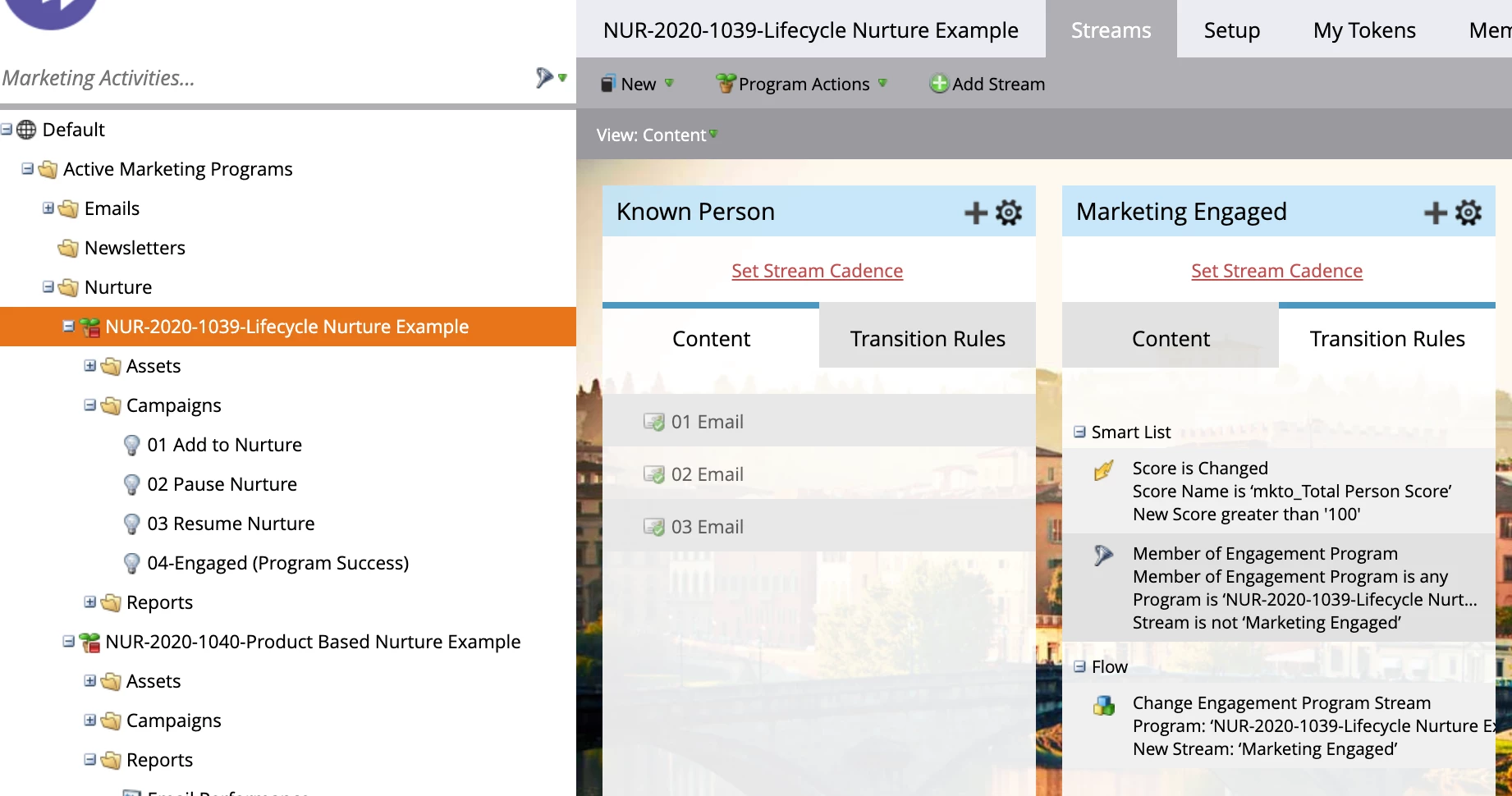
Task: Click the Newsletters folder icon
Action: 68,248
